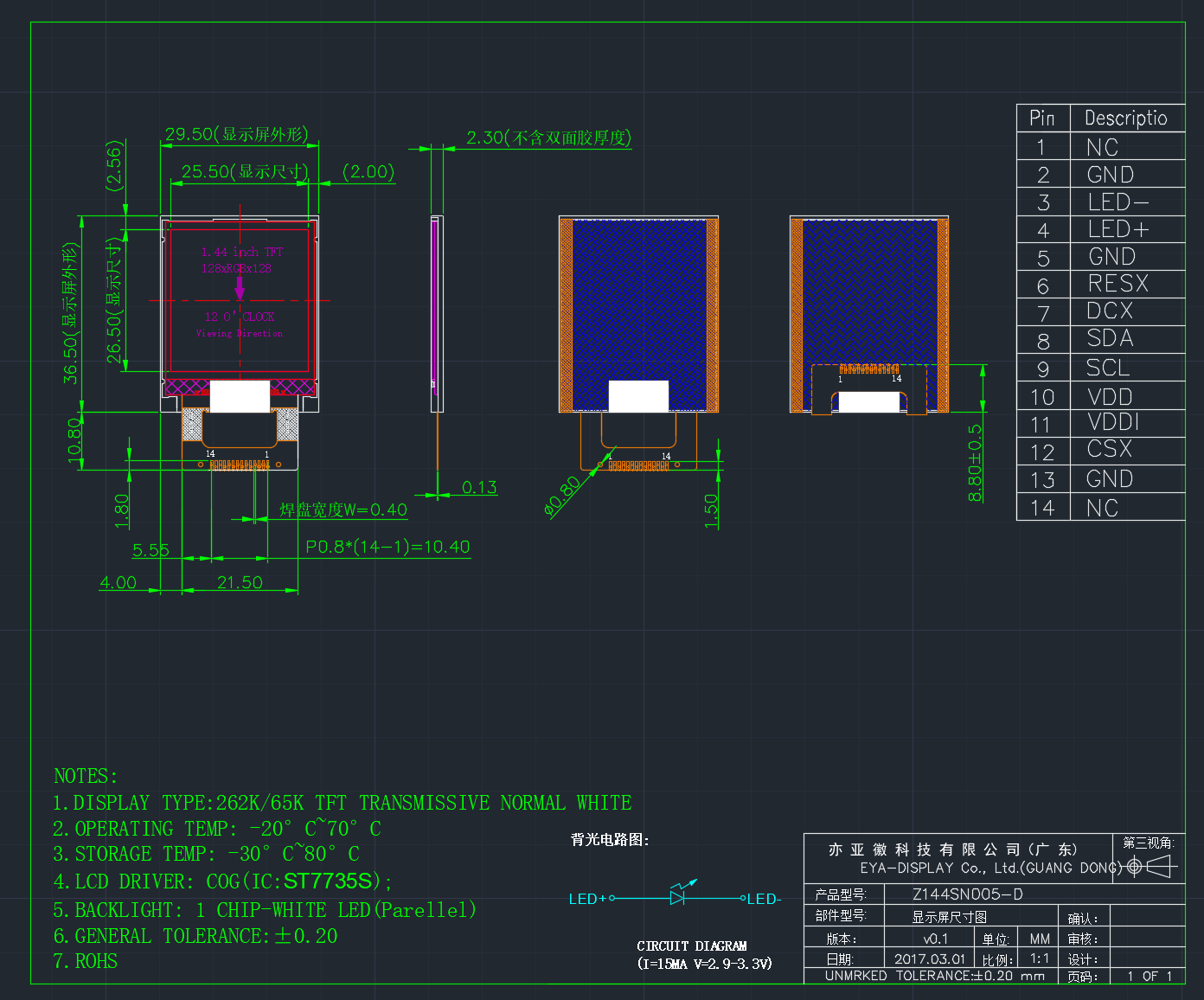The image size is (1204, 1000).
Task: Click the "2017.03.01" date cell
Action: click(x=930, y=958)
